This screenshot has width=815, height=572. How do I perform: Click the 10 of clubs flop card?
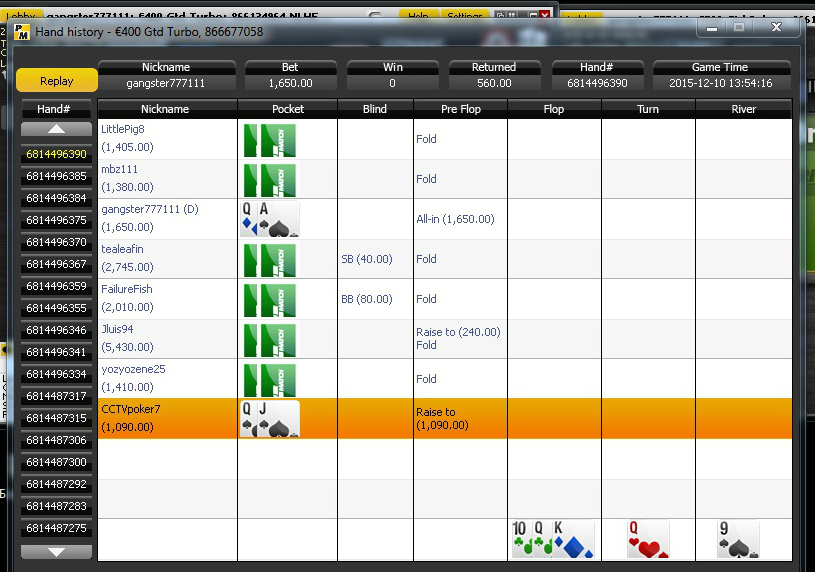[521, 539]
